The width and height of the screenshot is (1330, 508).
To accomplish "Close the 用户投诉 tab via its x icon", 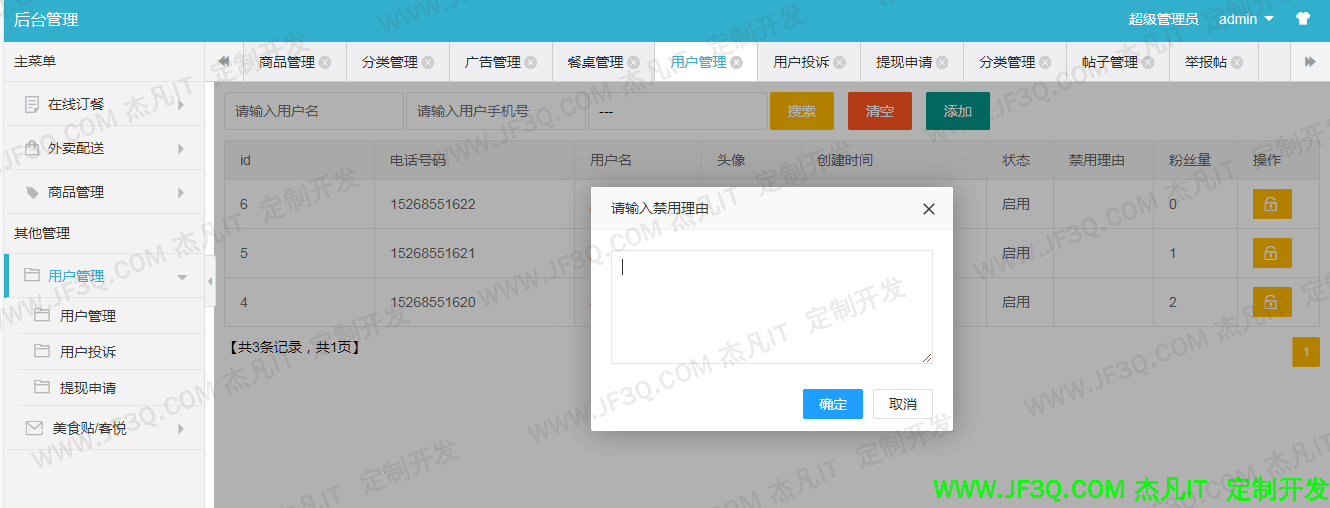I will click(840, 62).
